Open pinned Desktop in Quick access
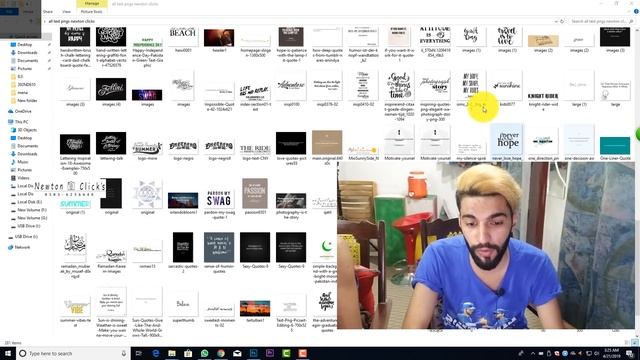Viewport: 640px width, 360px height. [x=24, y=44]
